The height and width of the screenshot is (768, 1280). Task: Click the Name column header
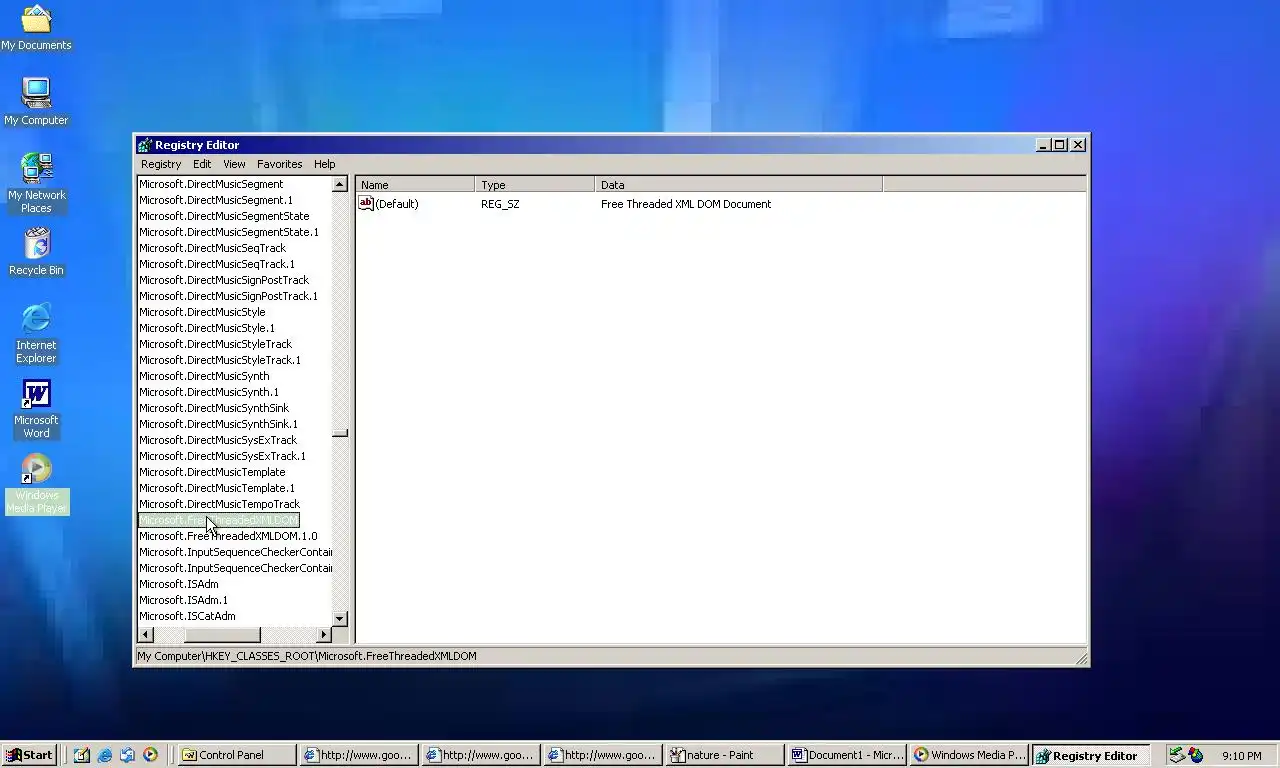(415, 185)
